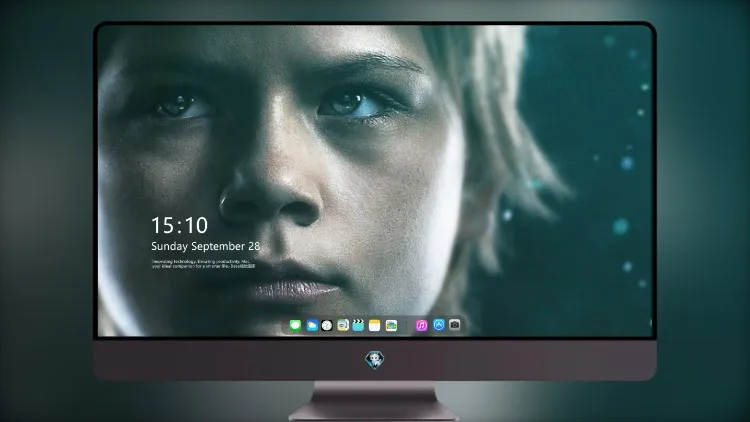Open the yellow Notes app in dock
The image size is (750, 422).
[375, 325]
